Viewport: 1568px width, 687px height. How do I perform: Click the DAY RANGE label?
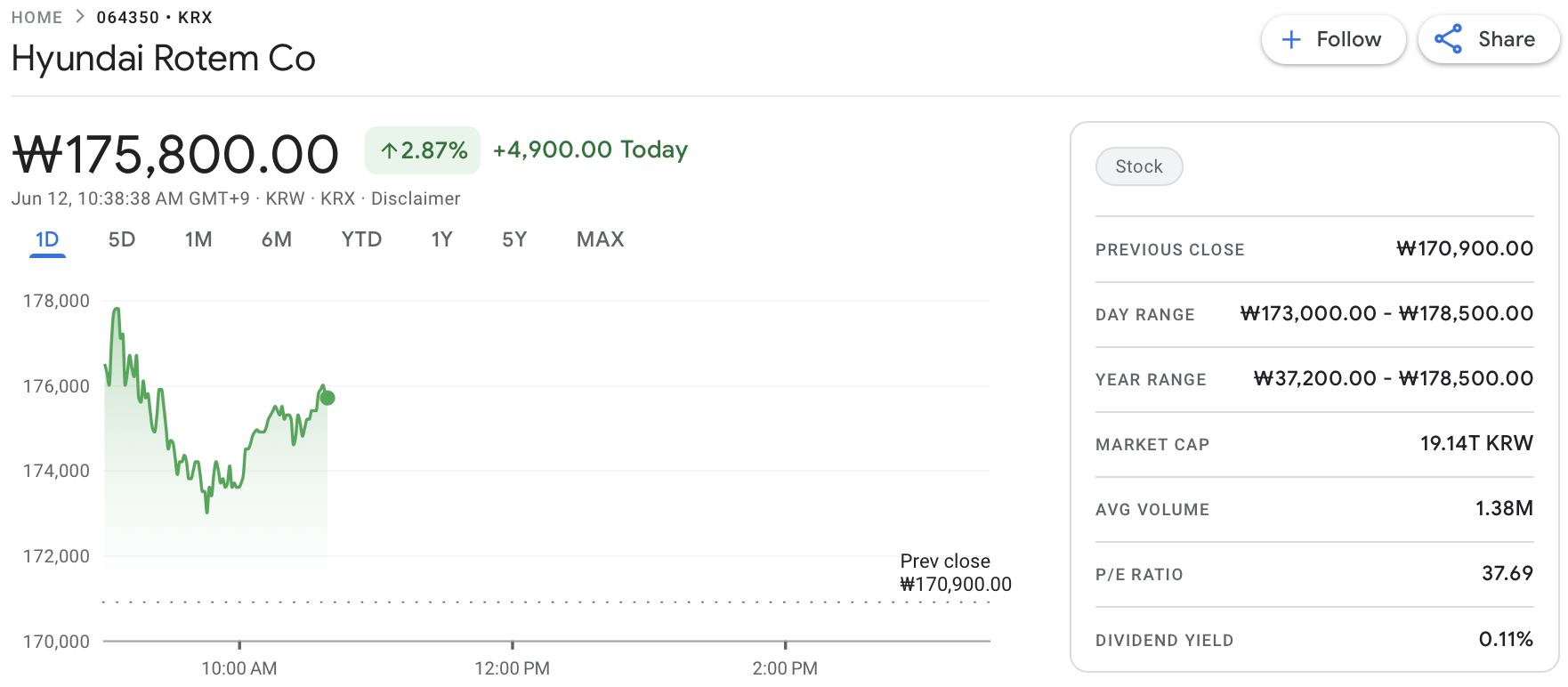(1144, 315)
